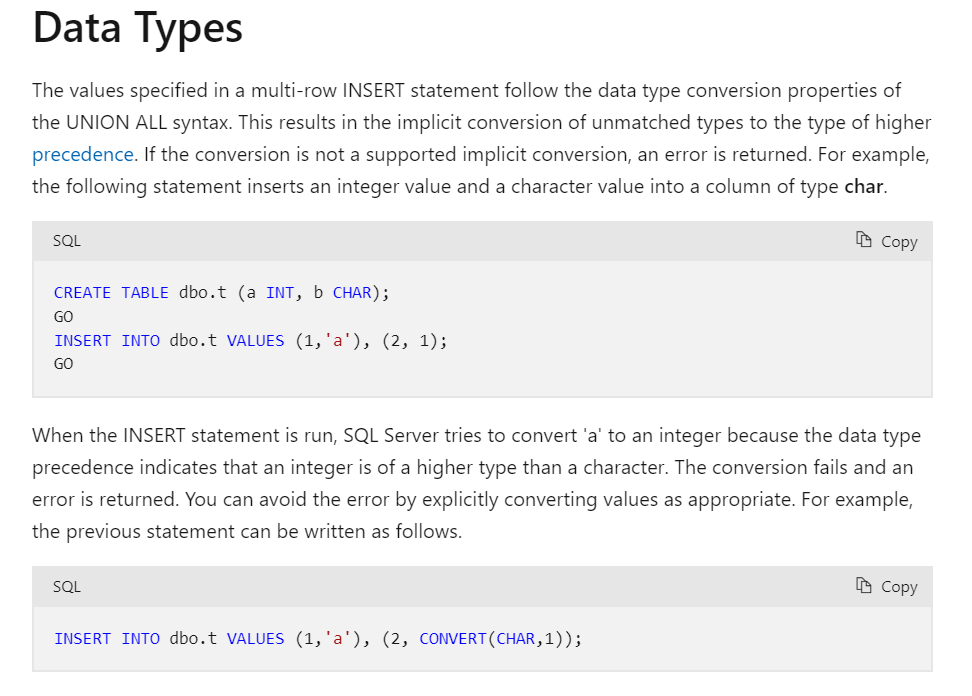Copy the CREATE TABLE code snippet
Image resolution: width=972 pixels, height=696 pixels.
(x=886, y=240)
